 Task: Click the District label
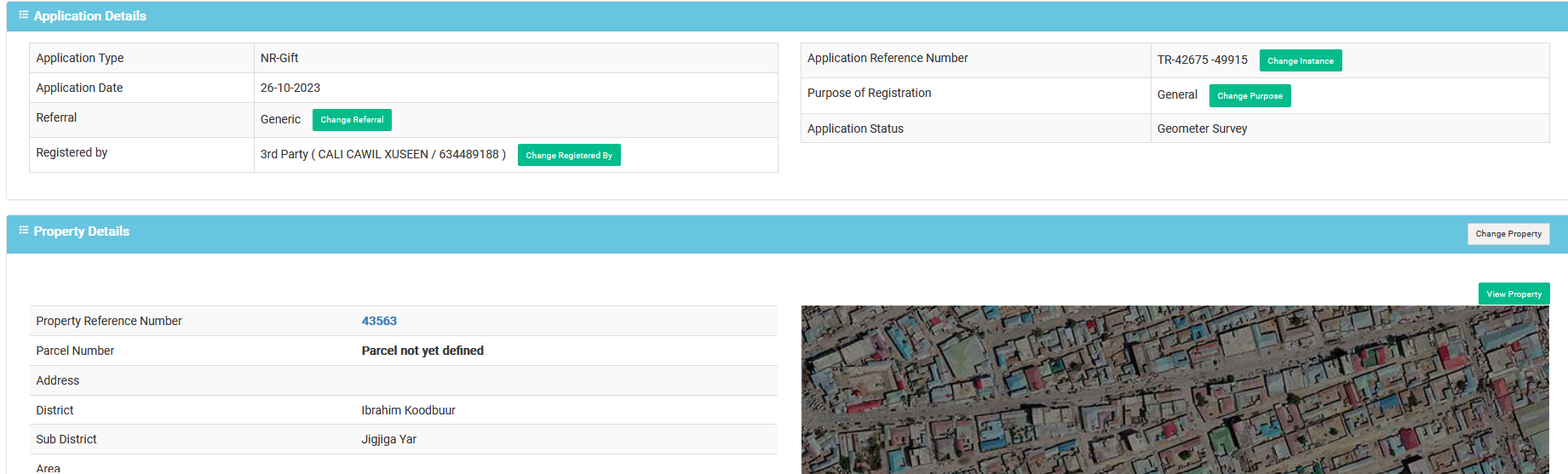pyautogui.click(x=55, y=410)
